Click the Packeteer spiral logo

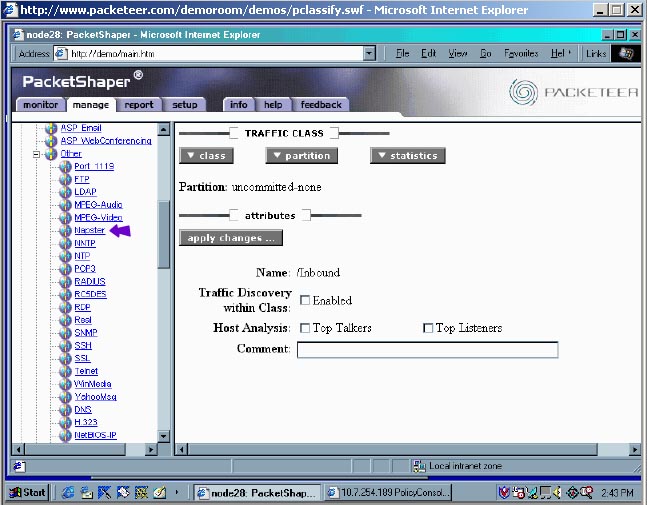click(523, 92)
